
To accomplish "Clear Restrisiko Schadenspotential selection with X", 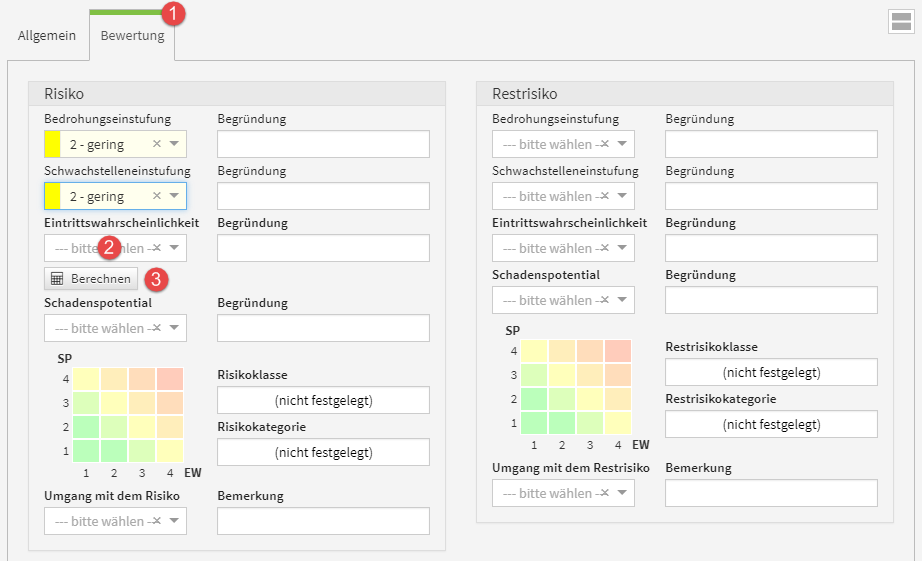I will 604,299.
